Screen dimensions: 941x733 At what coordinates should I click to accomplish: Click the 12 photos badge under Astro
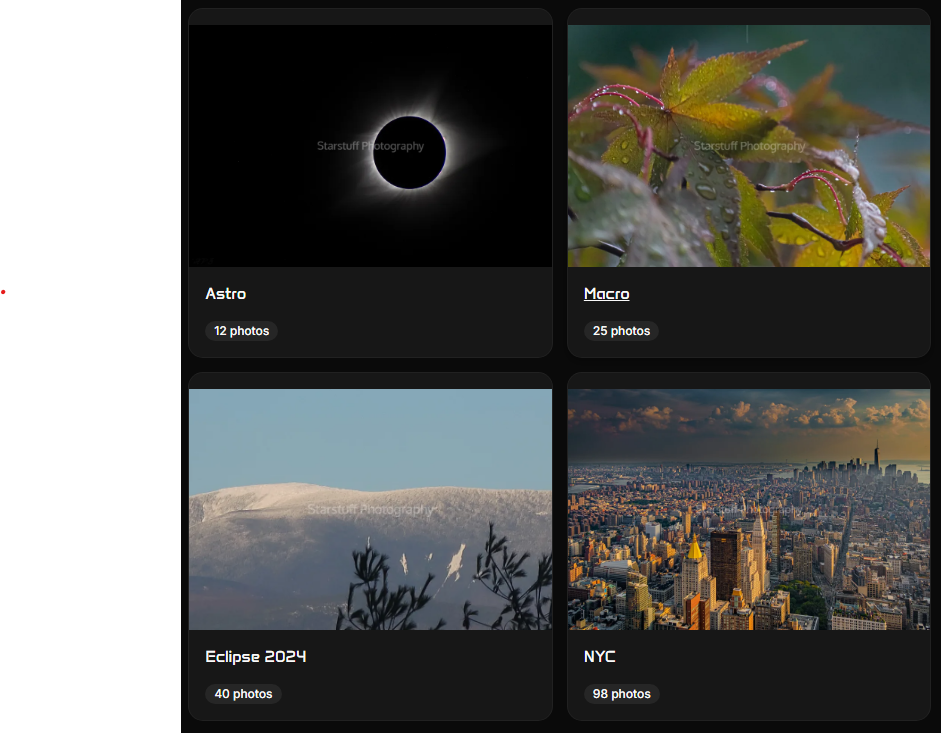(241, 330)
